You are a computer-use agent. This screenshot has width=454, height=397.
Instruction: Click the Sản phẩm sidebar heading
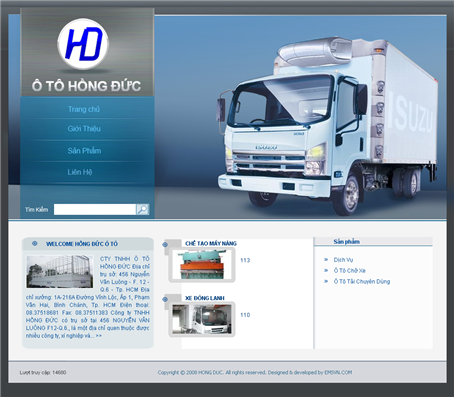(347, 242)
